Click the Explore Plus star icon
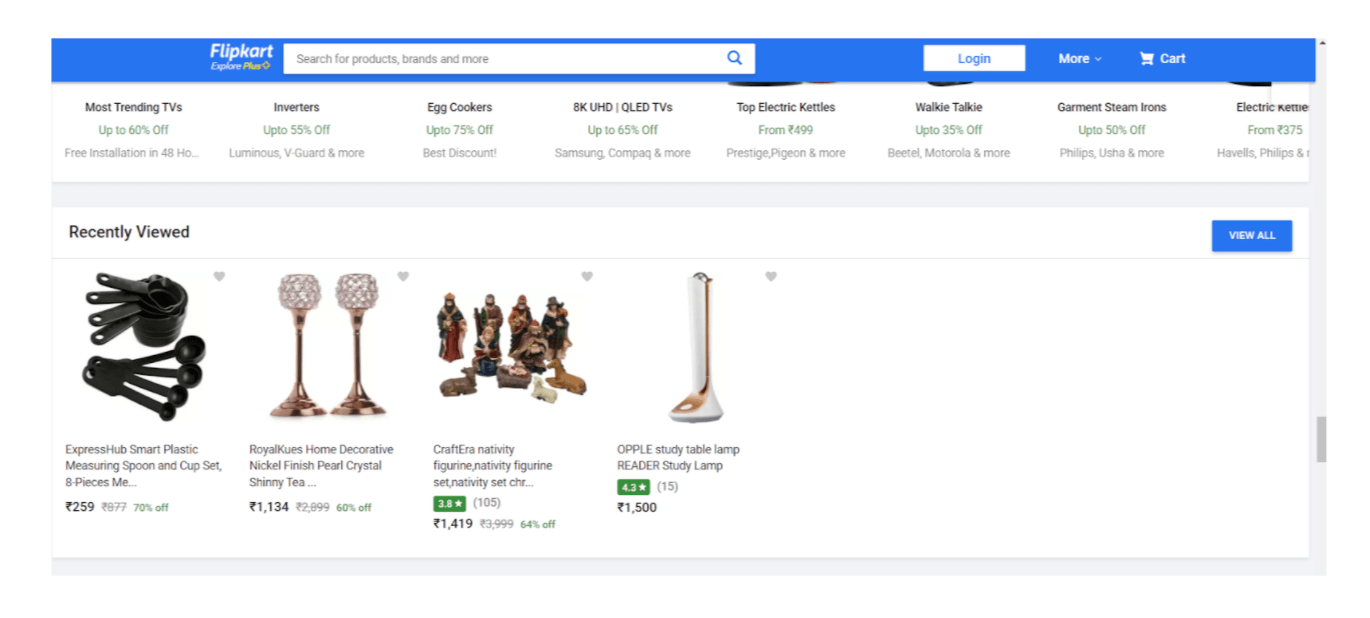This screenshot has height=618, width=1370. point(265,67)
